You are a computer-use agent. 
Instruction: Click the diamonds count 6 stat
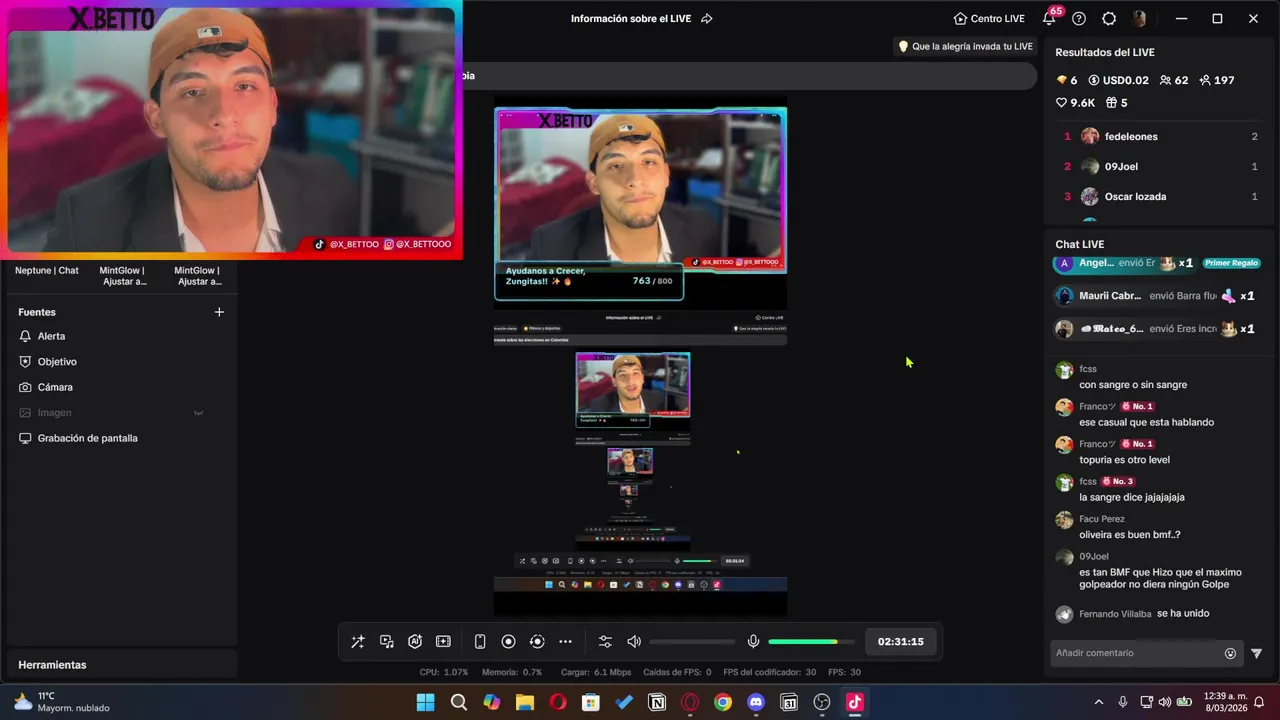[x=1067, y=80]
